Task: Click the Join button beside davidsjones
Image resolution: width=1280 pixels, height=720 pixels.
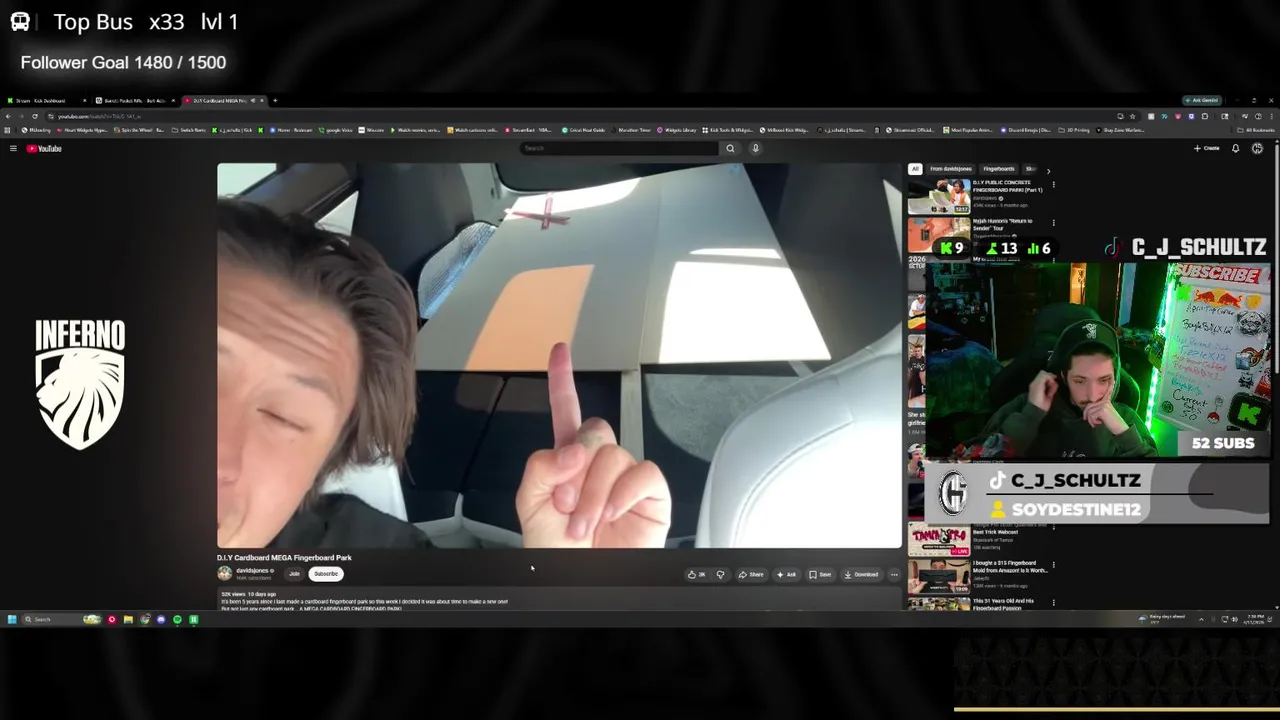Action: pos(294,574)
